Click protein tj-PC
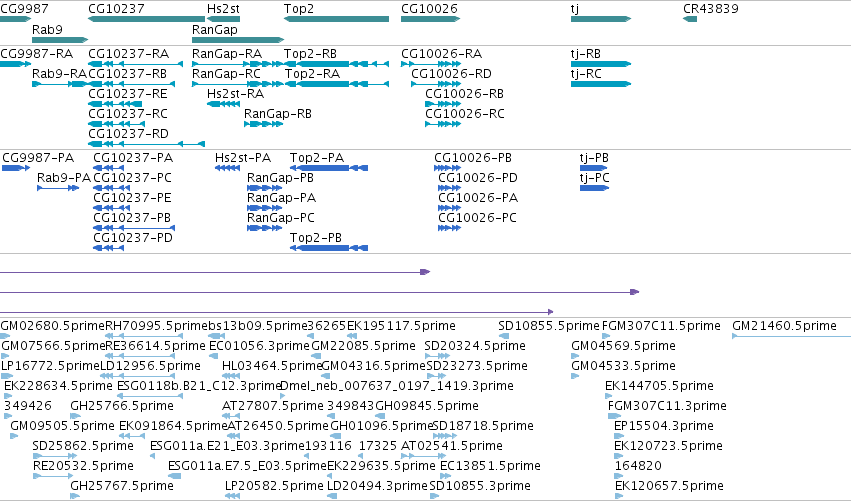The image size is (851, 501). pyautogui.click(x=594, y=188)
